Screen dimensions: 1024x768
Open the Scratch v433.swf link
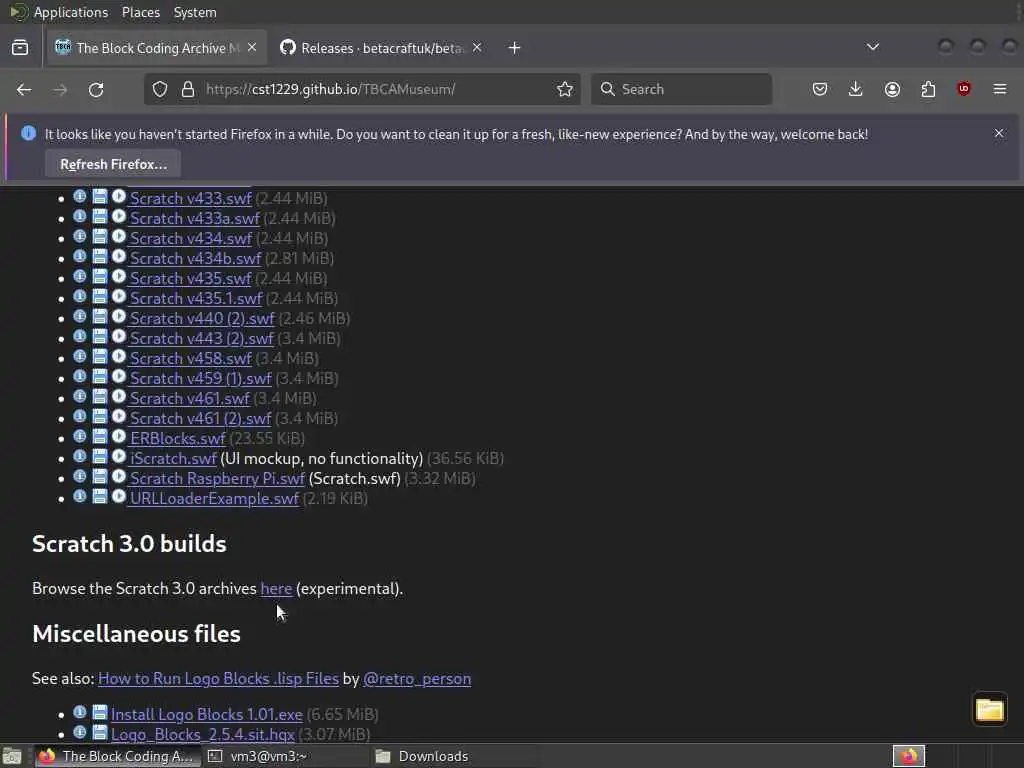point(190,198)
